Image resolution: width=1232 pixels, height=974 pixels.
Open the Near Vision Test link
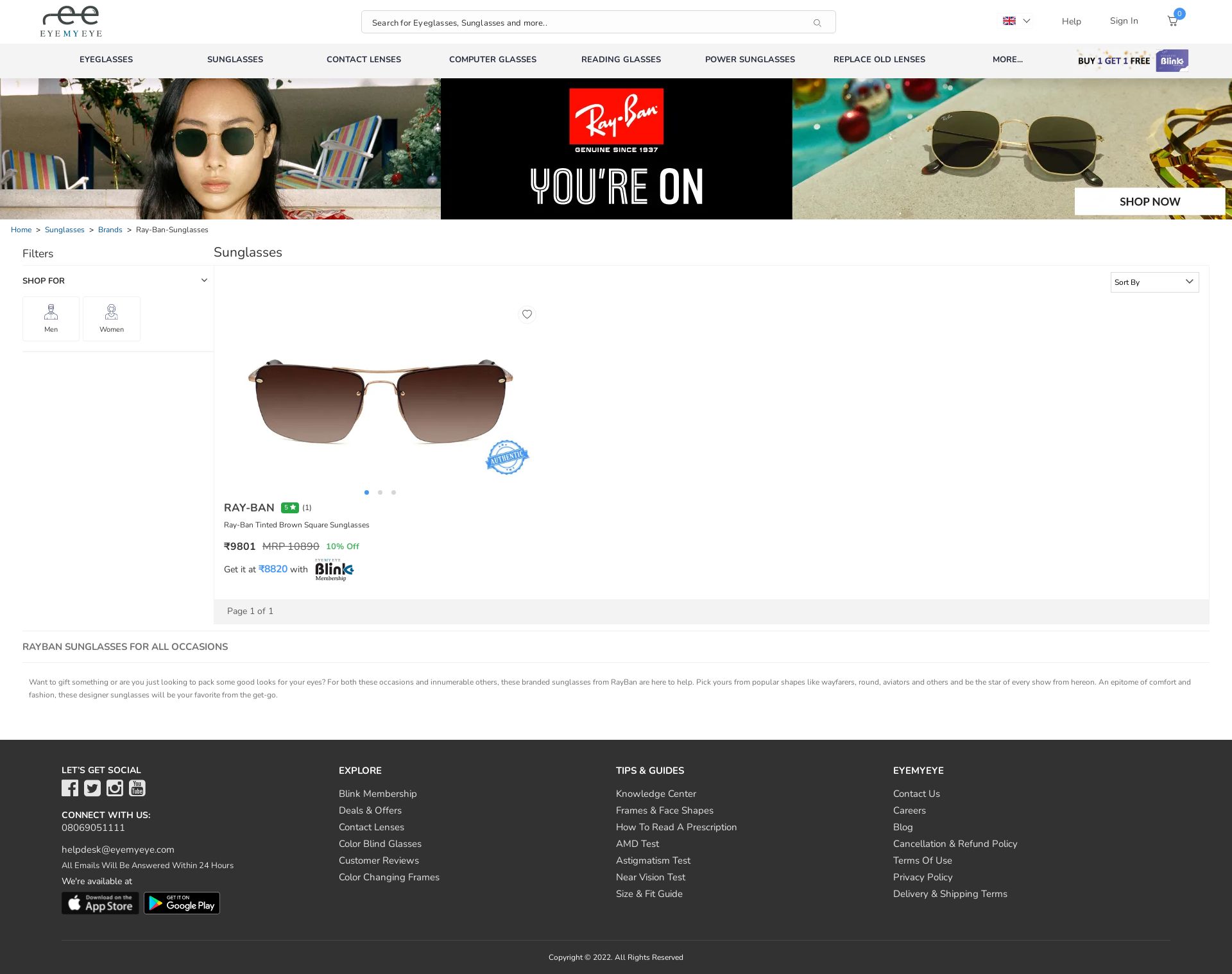[x=651, y=877]
